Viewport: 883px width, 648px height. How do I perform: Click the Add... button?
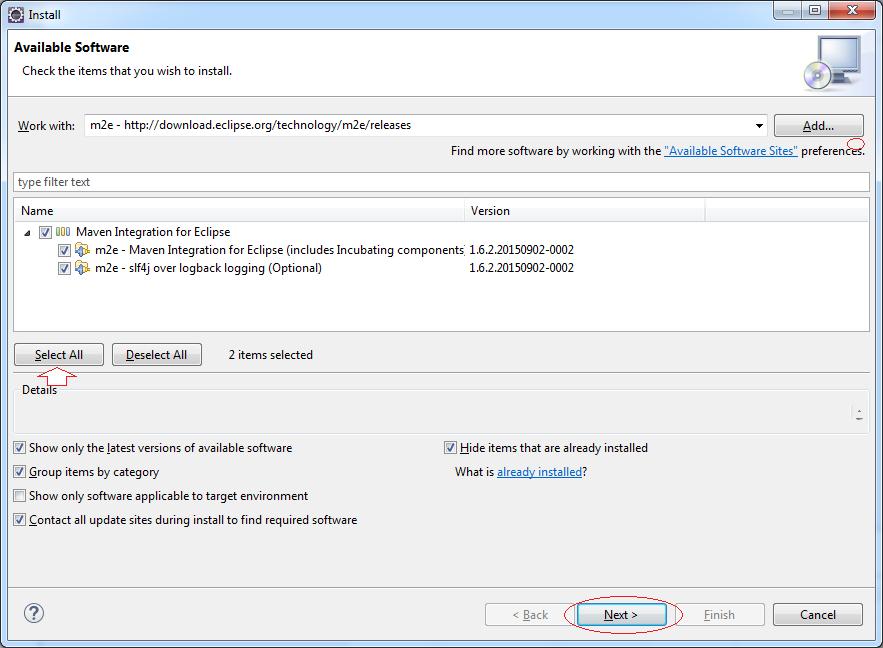click(818, 126)
